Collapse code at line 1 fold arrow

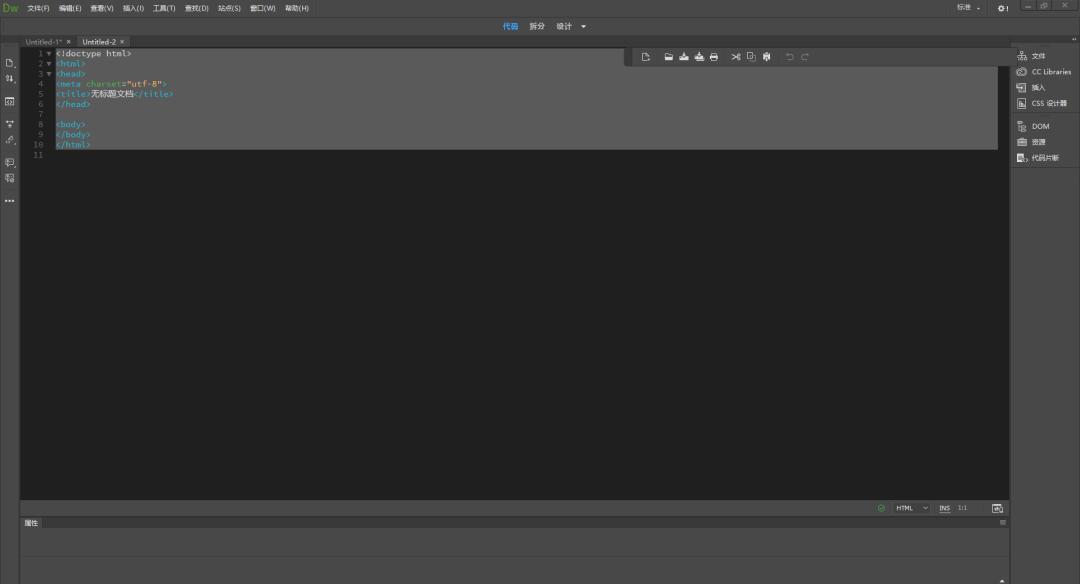click(49, 54)
